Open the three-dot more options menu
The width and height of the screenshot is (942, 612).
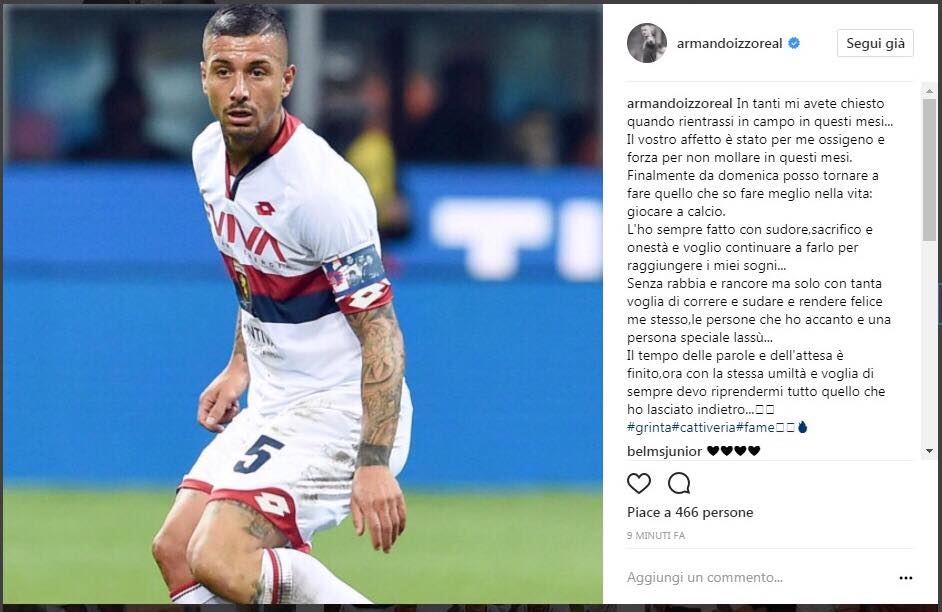pyautogui.click(x=905, y=578)
